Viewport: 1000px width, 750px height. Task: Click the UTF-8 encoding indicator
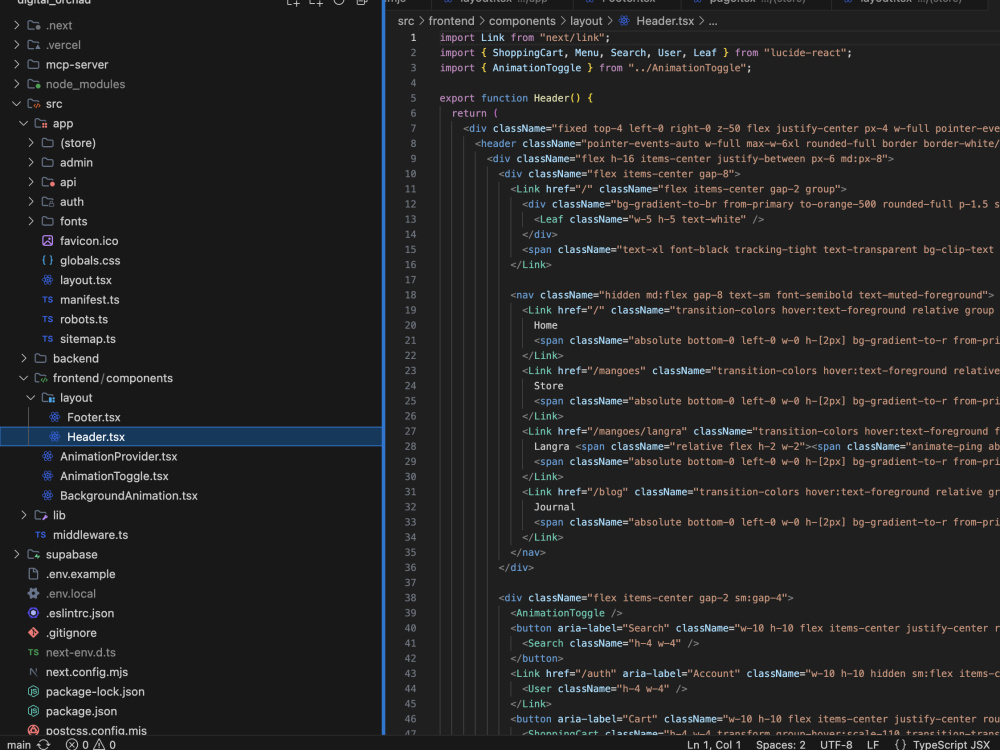click(x=835, y=744)
